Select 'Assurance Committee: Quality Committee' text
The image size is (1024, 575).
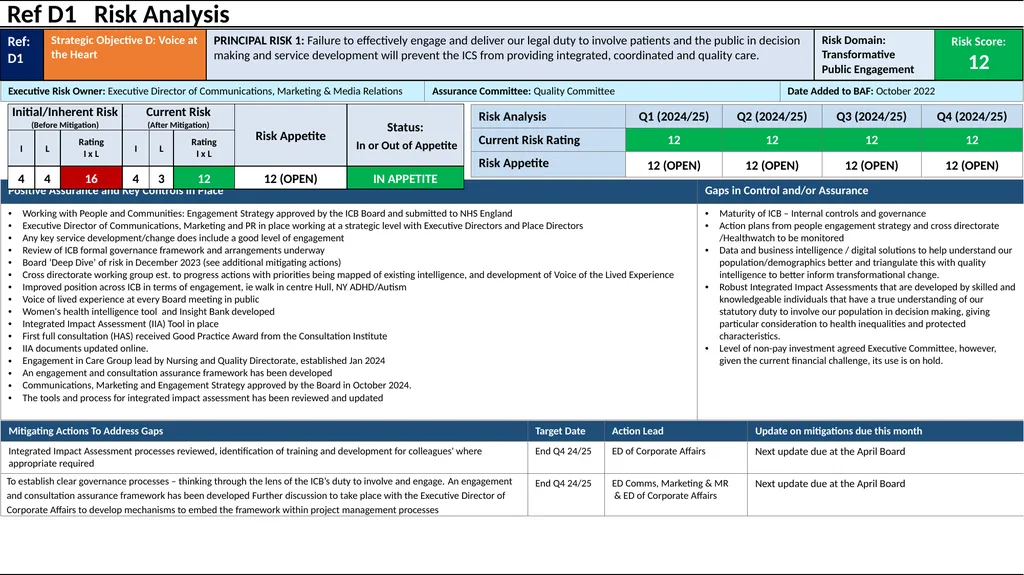pyautogui.click(x=523, y=91)
